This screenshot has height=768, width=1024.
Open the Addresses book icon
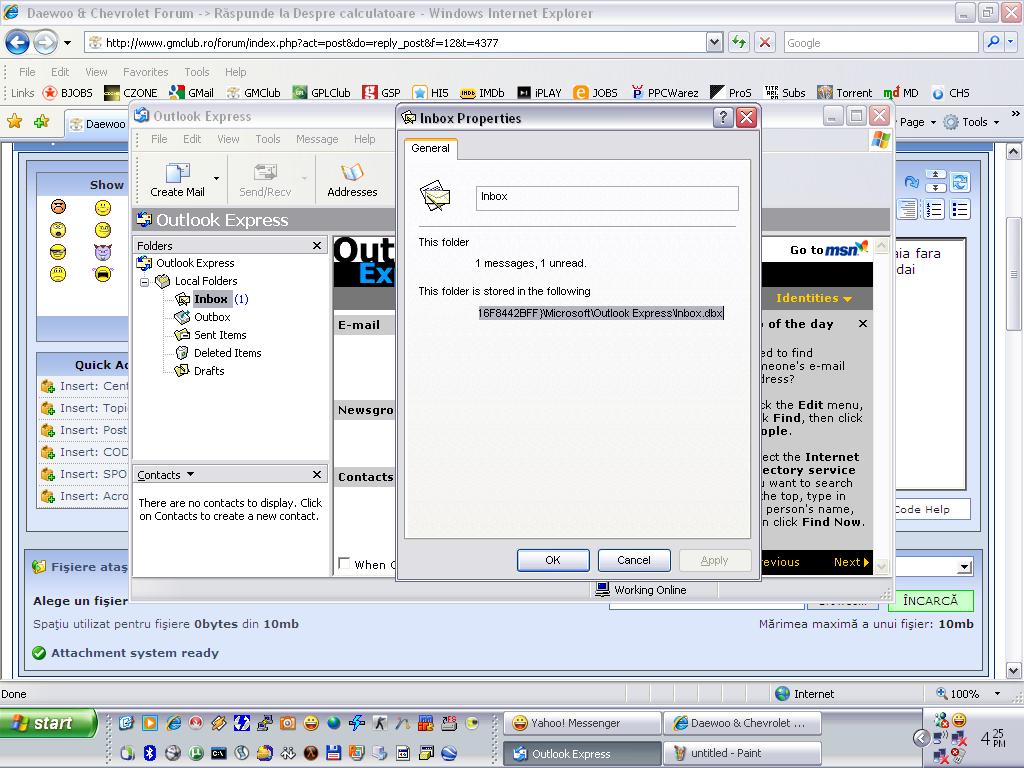pyautogui.click(x=352, y=179)
